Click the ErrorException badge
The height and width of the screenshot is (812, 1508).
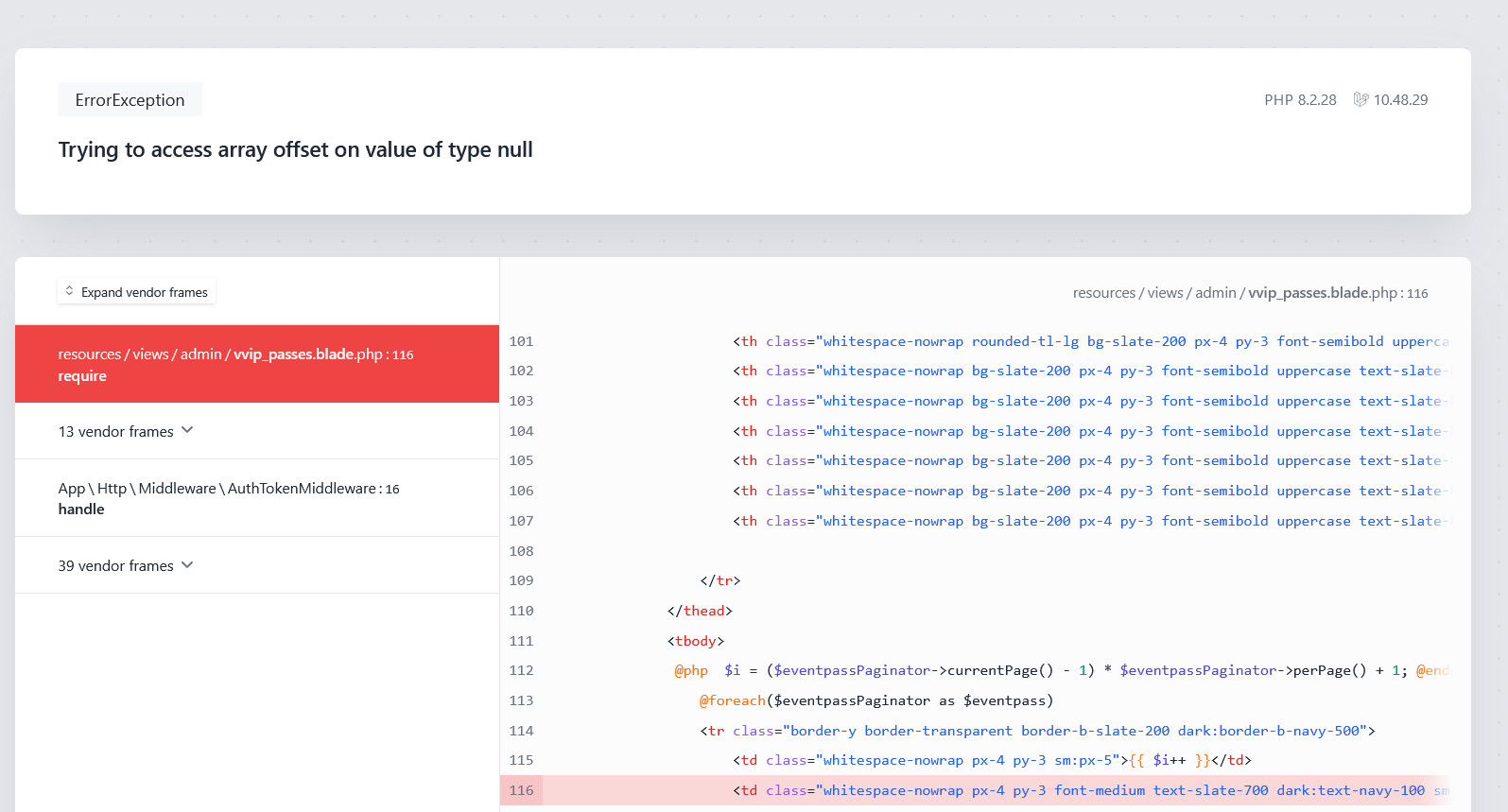pos(130,100)
